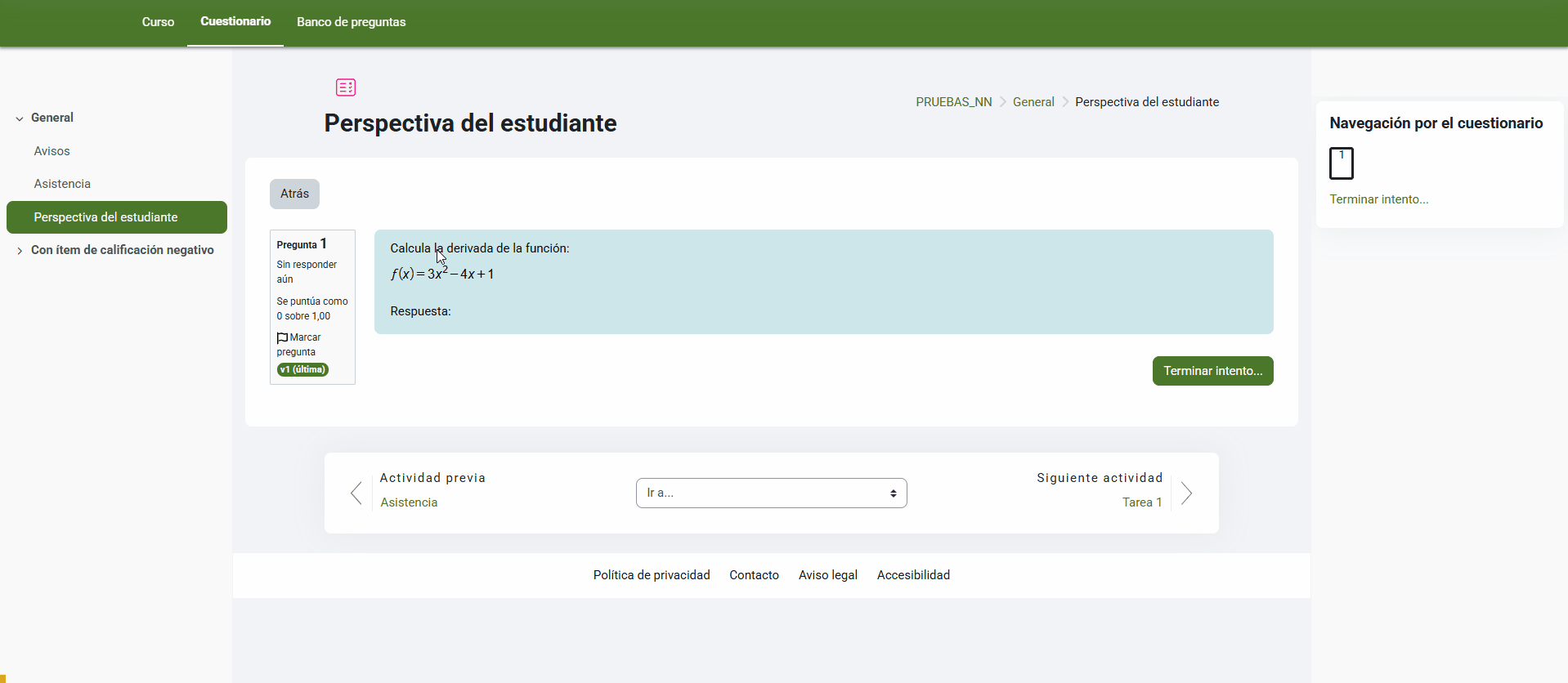This screenshot has height=683, width=1568.
Task: Click the quiz activity icon above title
Action: (346, 87)
